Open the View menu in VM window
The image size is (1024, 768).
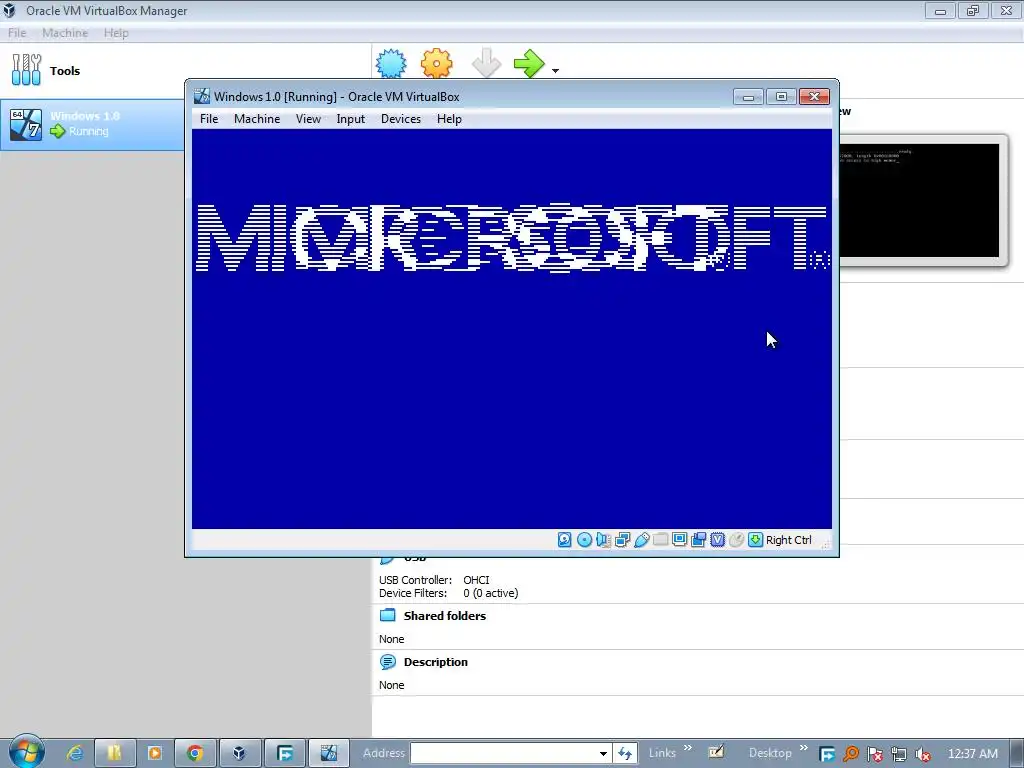(x=308, y=119)
